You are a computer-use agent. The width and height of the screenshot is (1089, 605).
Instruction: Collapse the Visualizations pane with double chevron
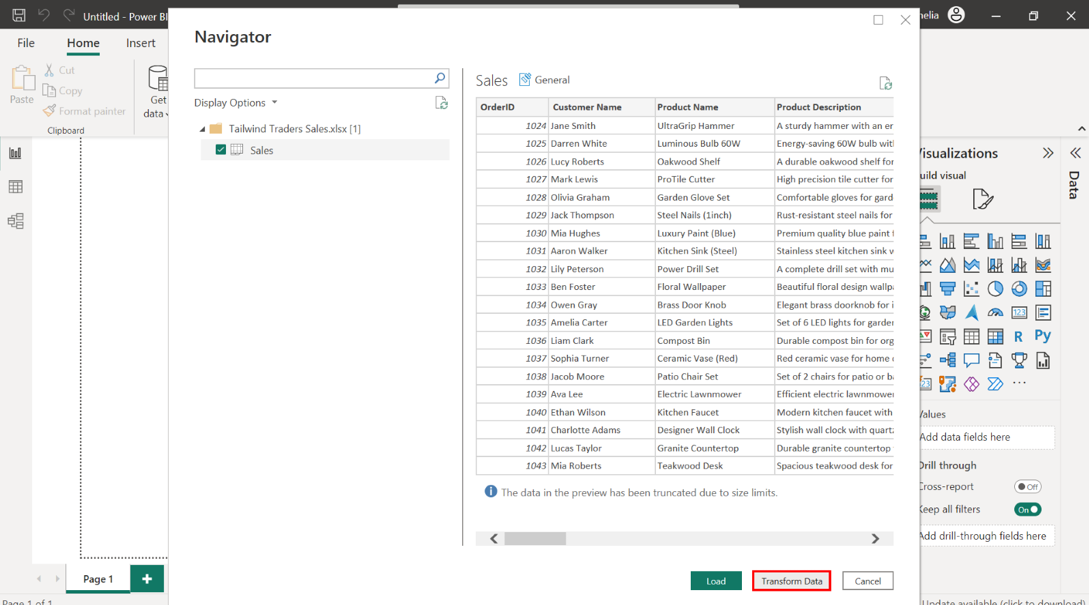1047,153
